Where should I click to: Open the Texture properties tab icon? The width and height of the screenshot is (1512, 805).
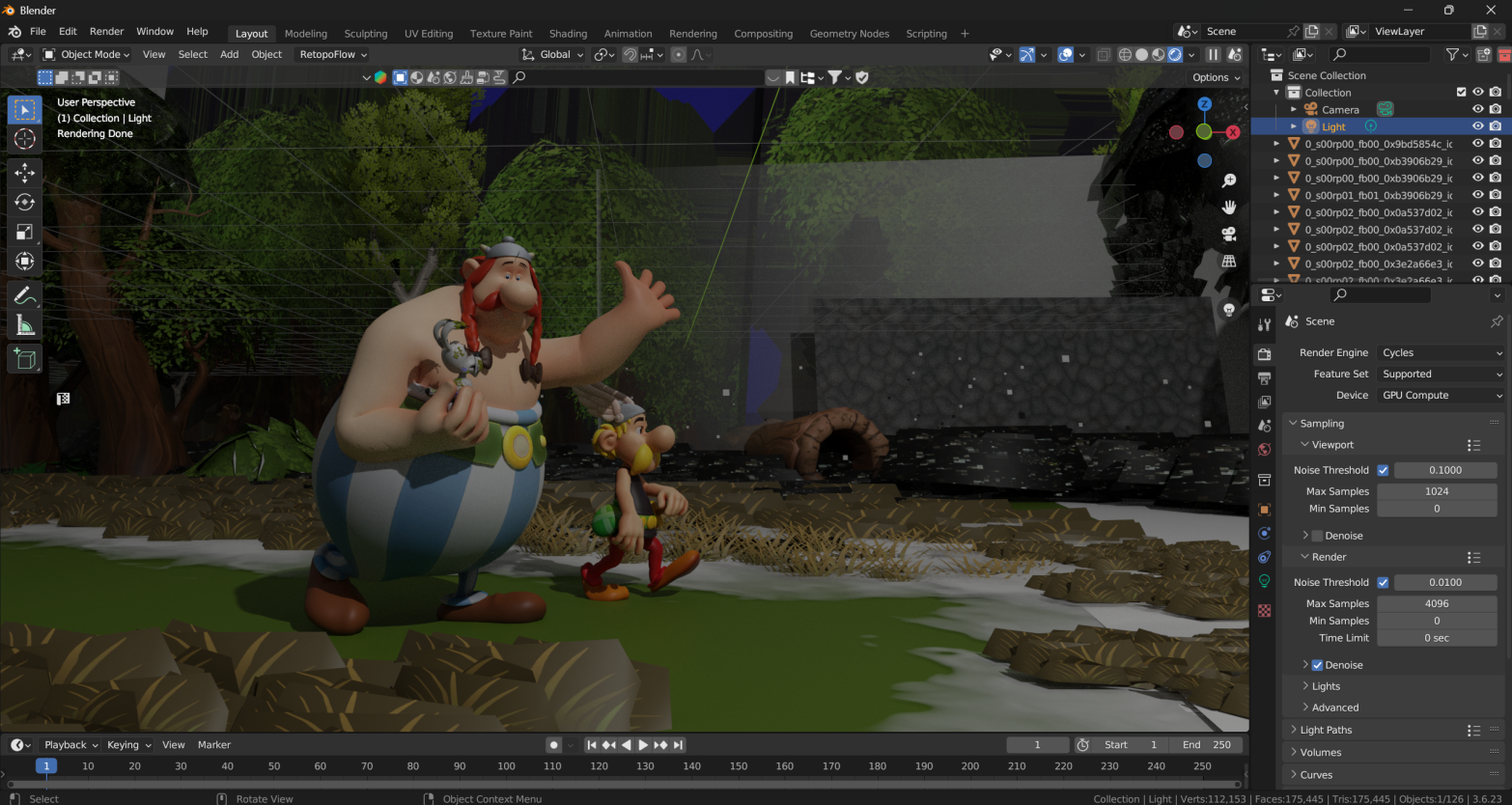coord(1264,611)
